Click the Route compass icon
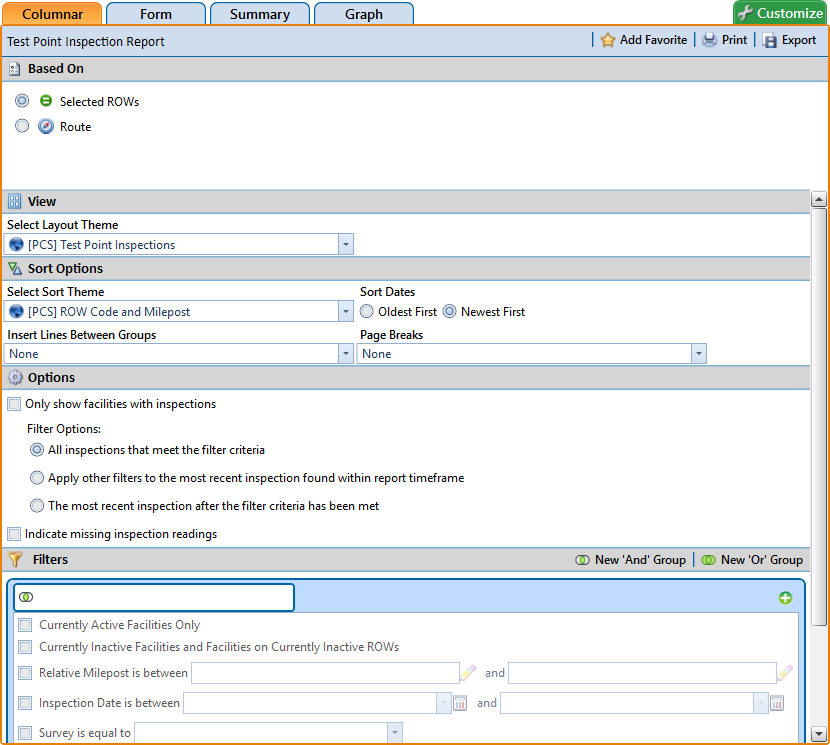Image resolution: width=830 pixels, height=745 pixels. (x=46, y=126)
